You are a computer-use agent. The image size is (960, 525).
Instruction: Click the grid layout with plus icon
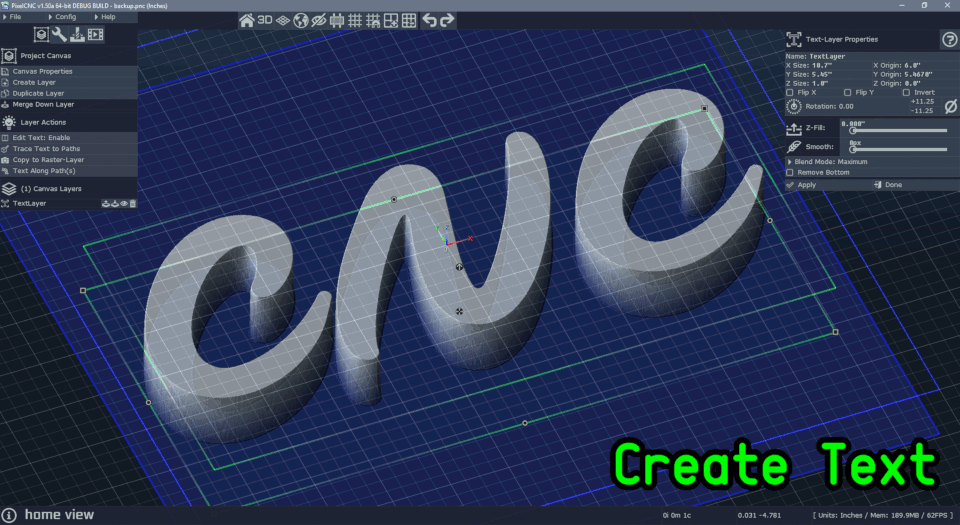pyautogui.click(x=391, y=20)
